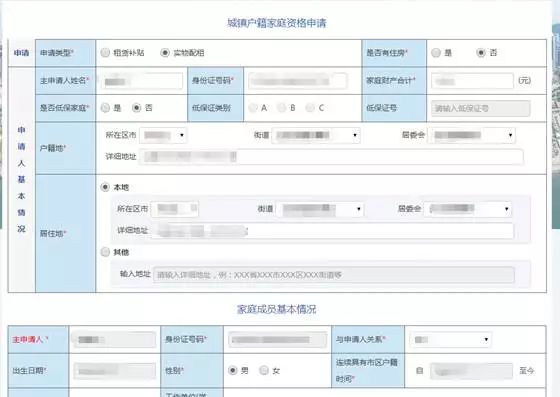Open the 户籍地 居委会 dropdown
The width and height of the screenshot is (560, 397).
coord(471,135)
